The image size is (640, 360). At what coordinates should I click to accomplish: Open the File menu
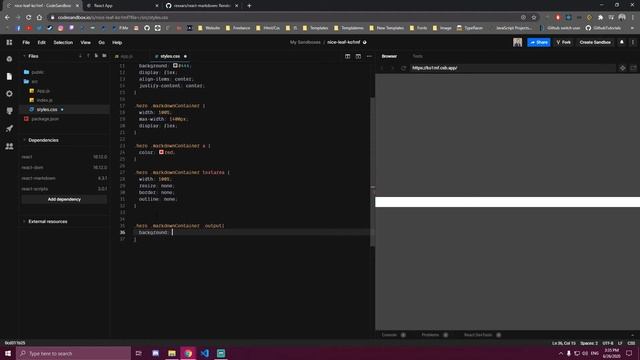pyautogui.click(x=26, y=42)
